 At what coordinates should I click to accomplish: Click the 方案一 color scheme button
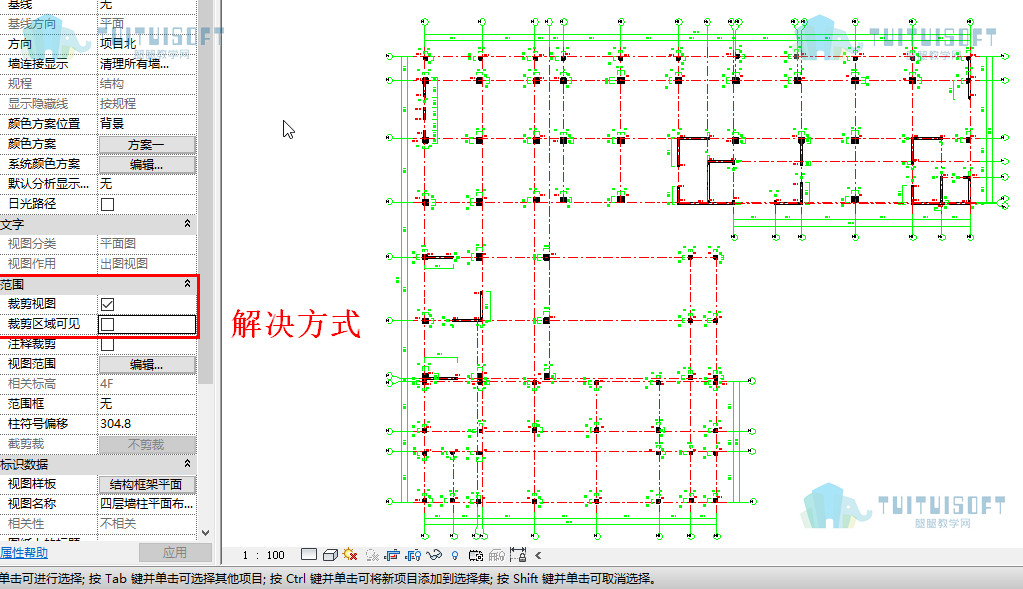coord(147,144)
